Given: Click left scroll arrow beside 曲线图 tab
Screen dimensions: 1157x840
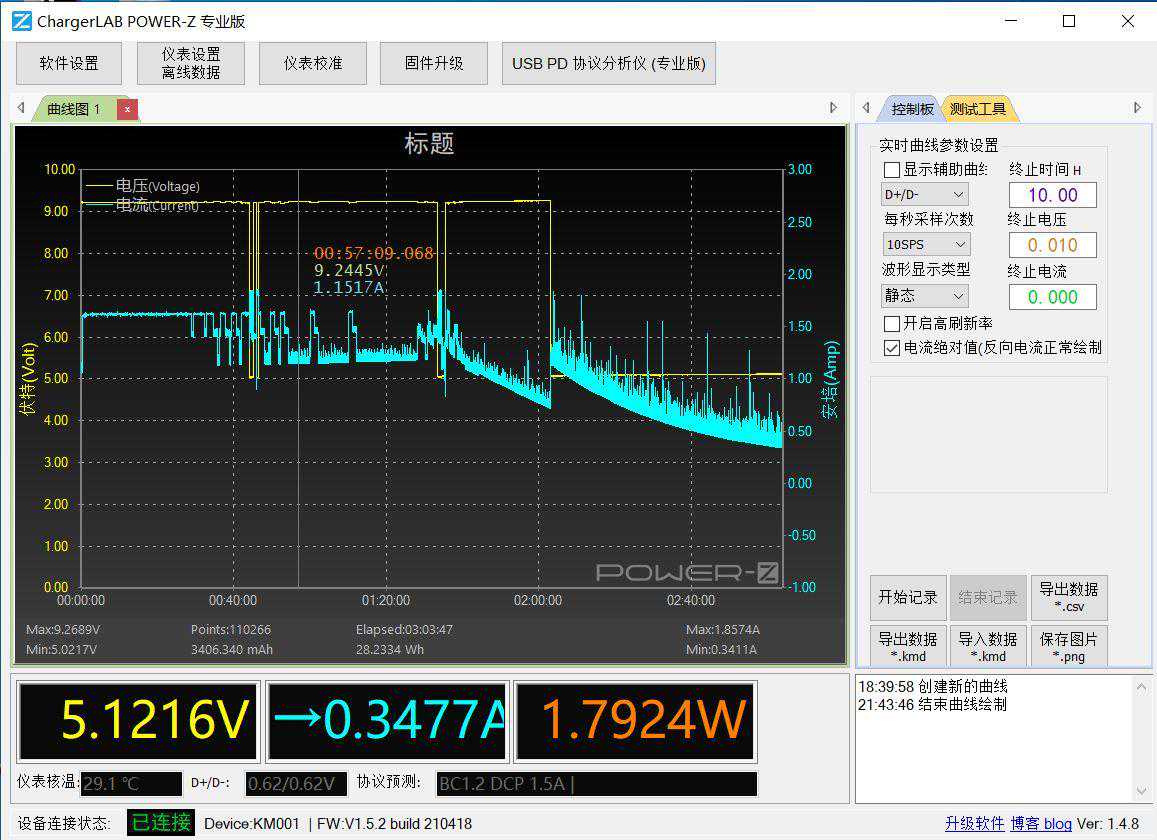Looking at the screenshot, I should click(x=21, y=108).
